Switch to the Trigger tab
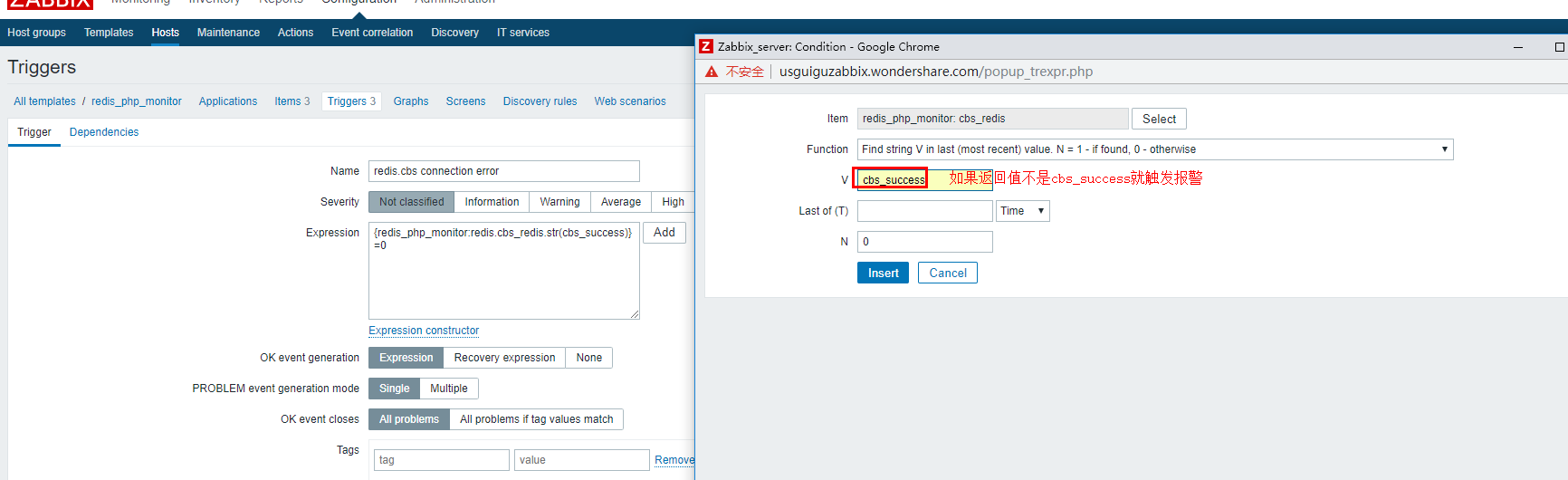The image size is (1568, 480). coord(34,132)
